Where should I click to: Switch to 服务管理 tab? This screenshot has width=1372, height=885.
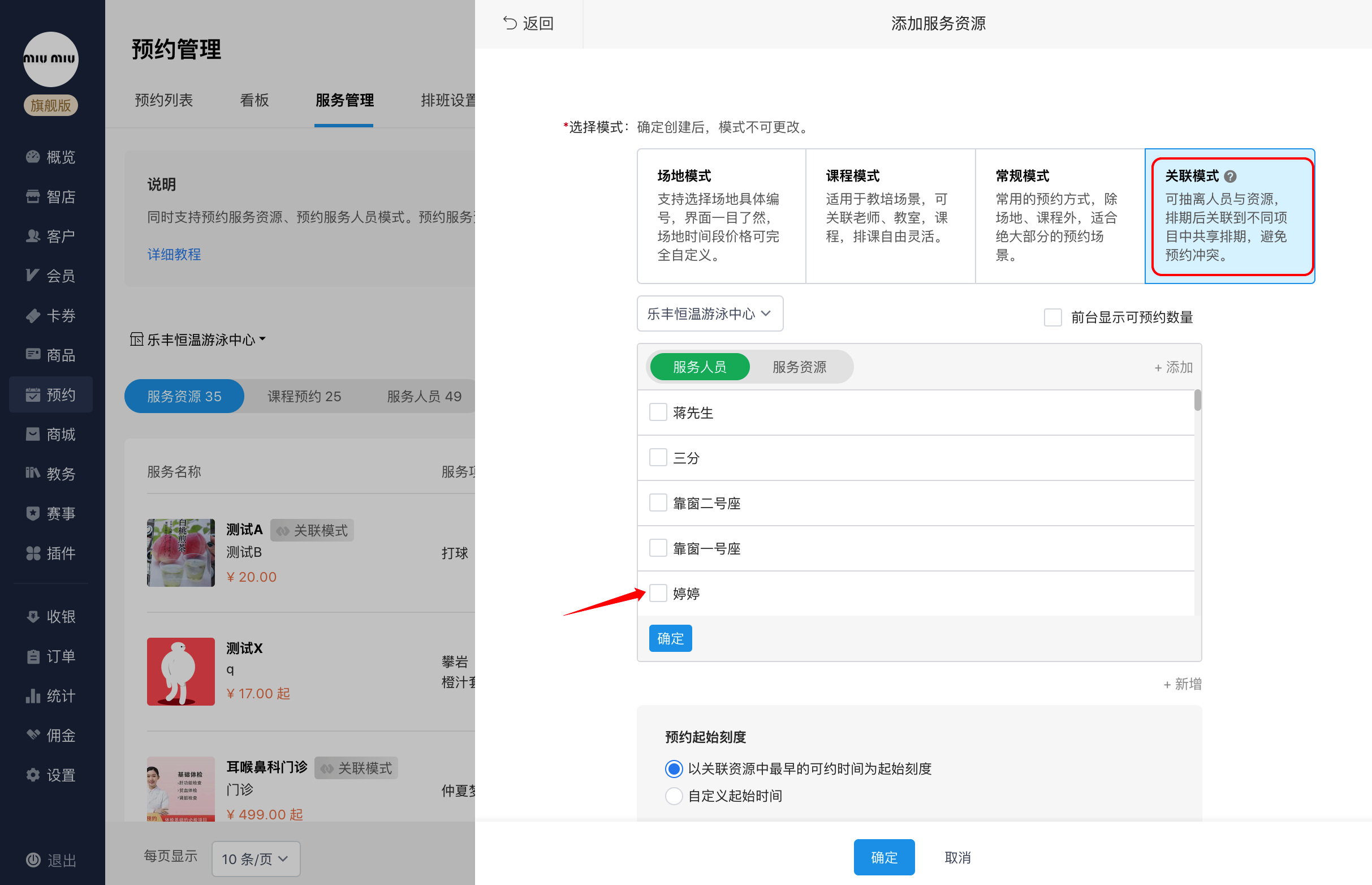coord(344,100)
